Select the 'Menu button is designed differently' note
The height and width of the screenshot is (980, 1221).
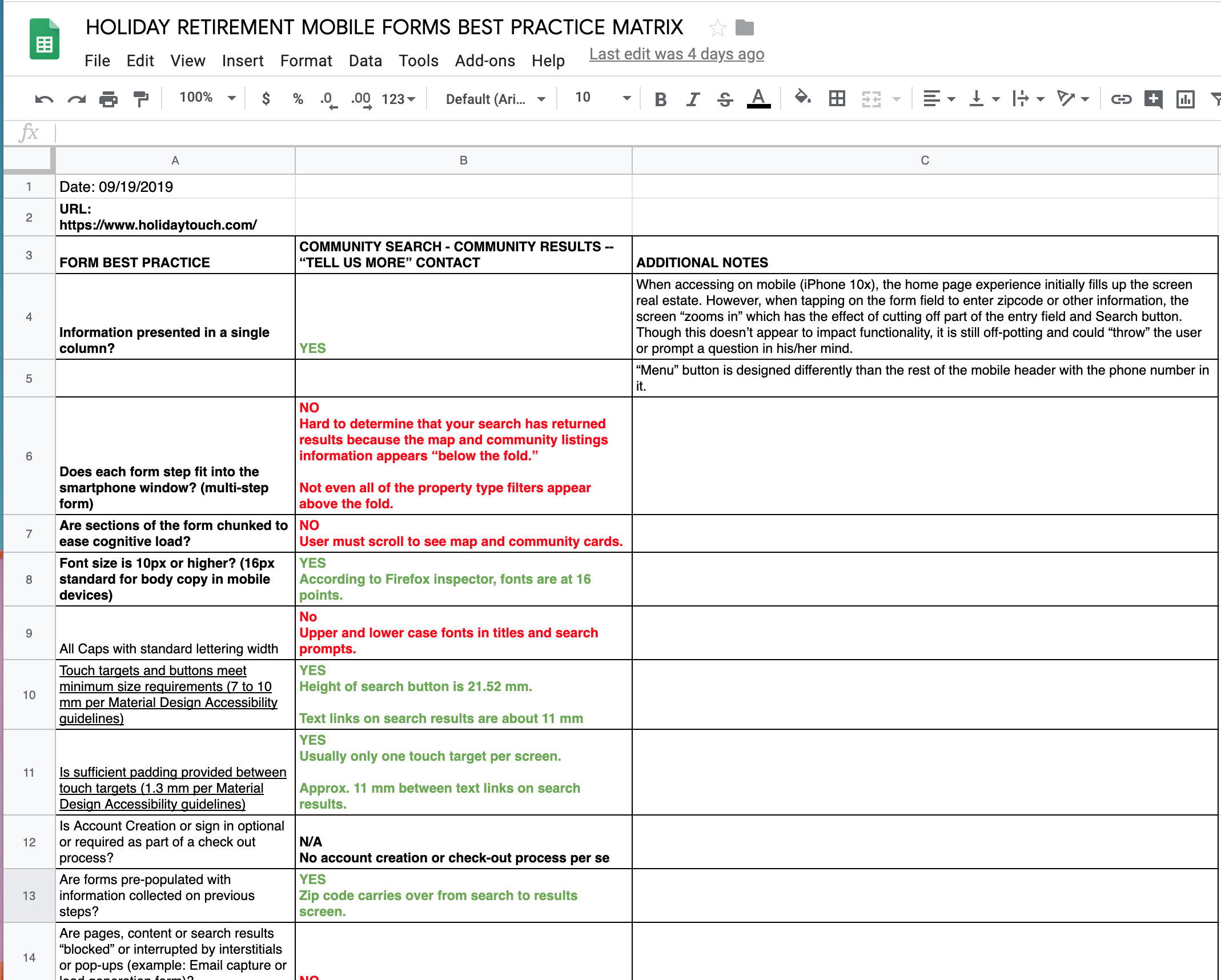click(925, 378)
